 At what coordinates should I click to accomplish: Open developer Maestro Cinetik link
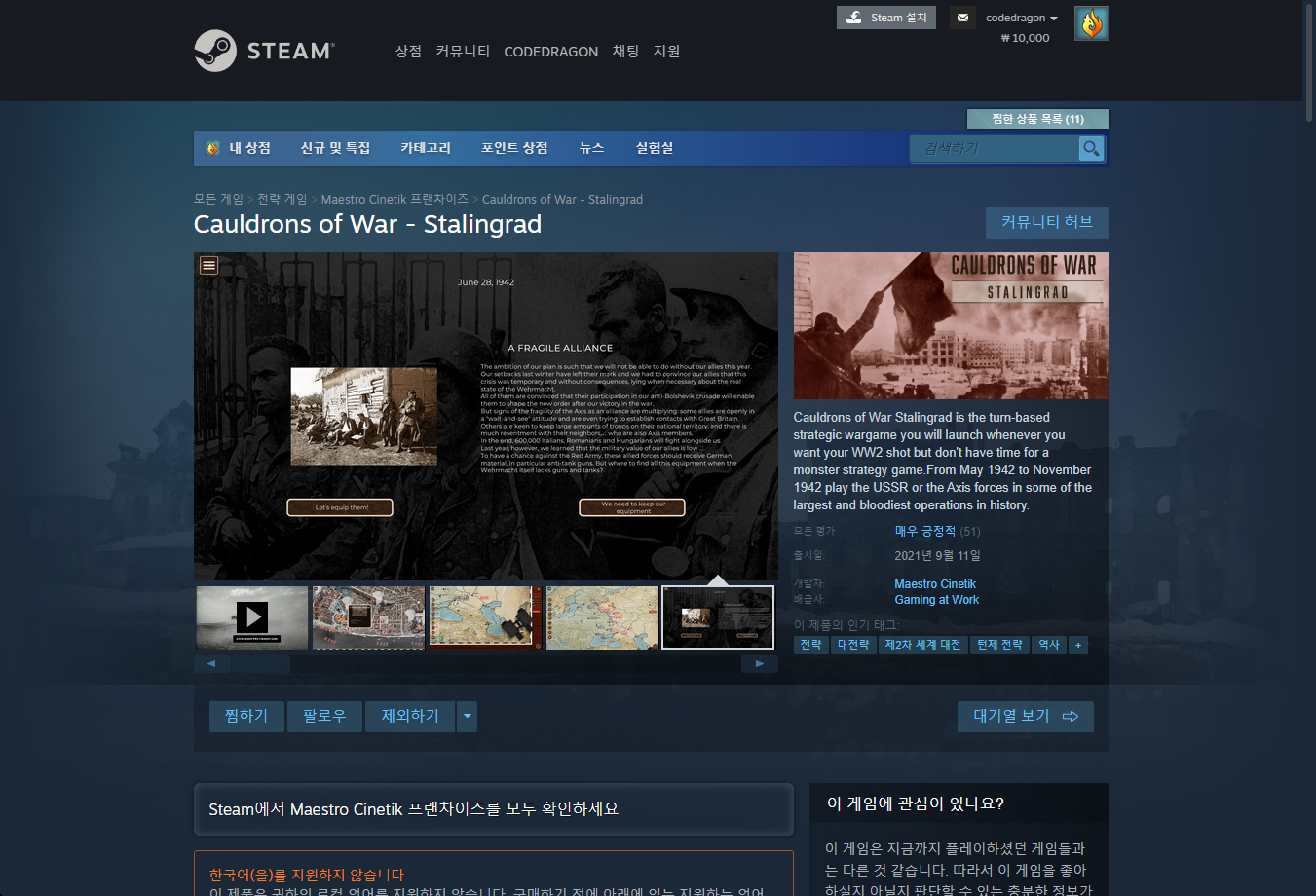tap(935, 584)
